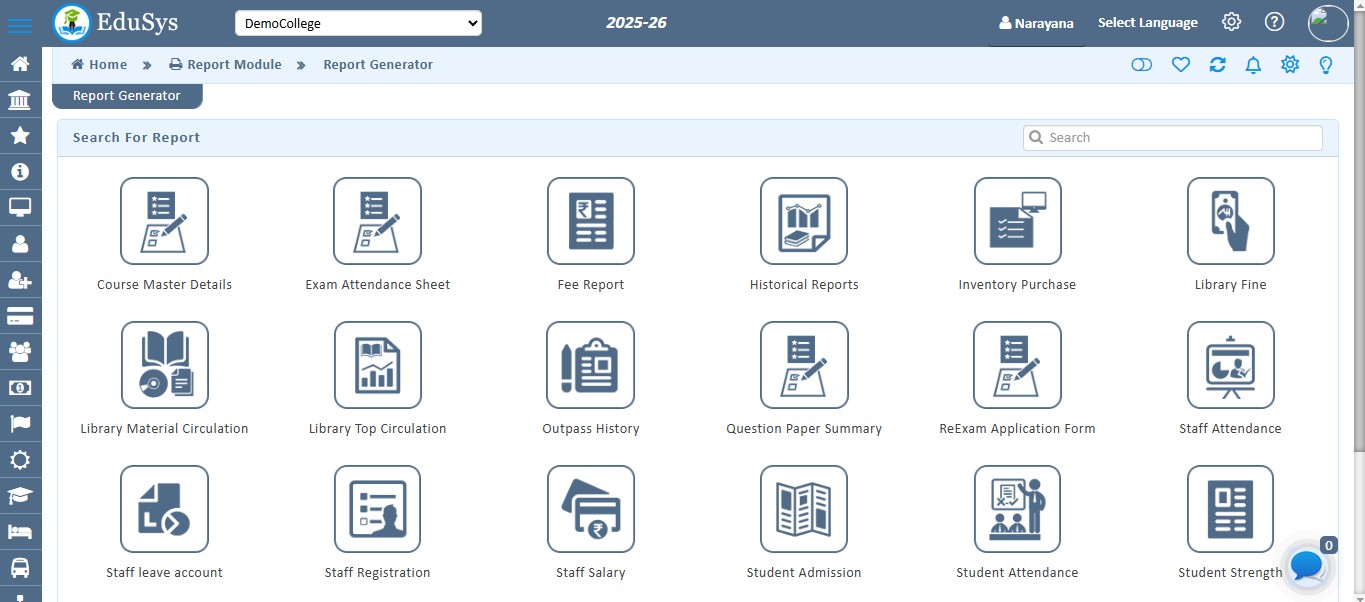Click the favorites heart icon

pos(1180,65)
